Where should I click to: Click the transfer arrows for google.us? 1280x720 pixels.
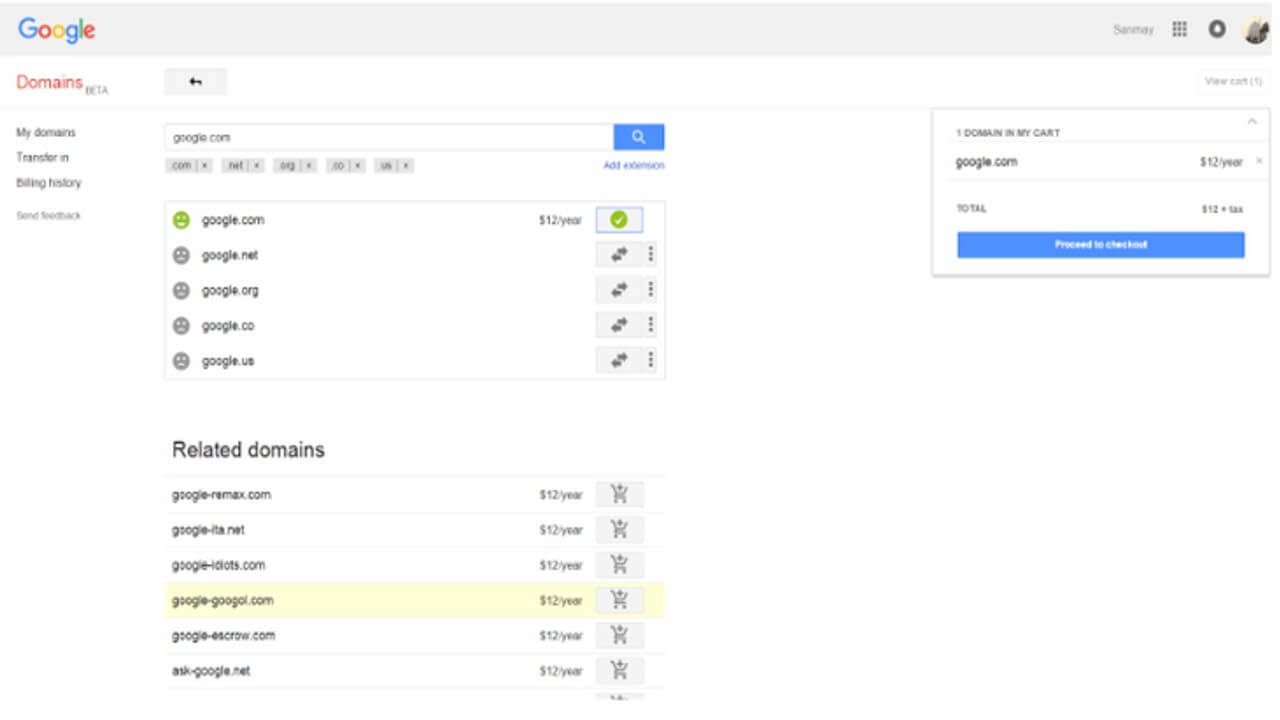click(x=619, y=360)
